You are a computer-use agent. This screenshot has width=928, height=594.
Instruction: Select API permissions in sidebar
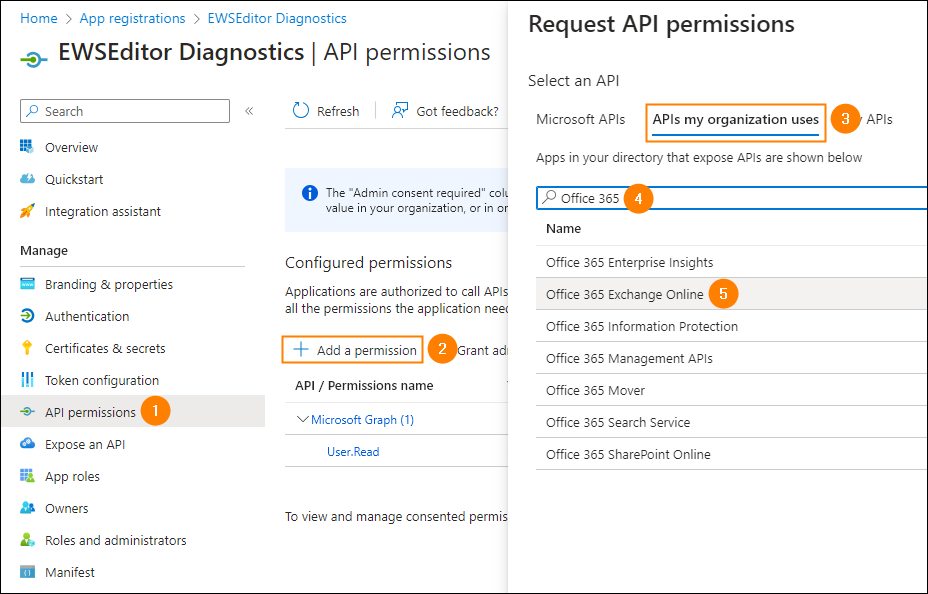coord(133,411)
